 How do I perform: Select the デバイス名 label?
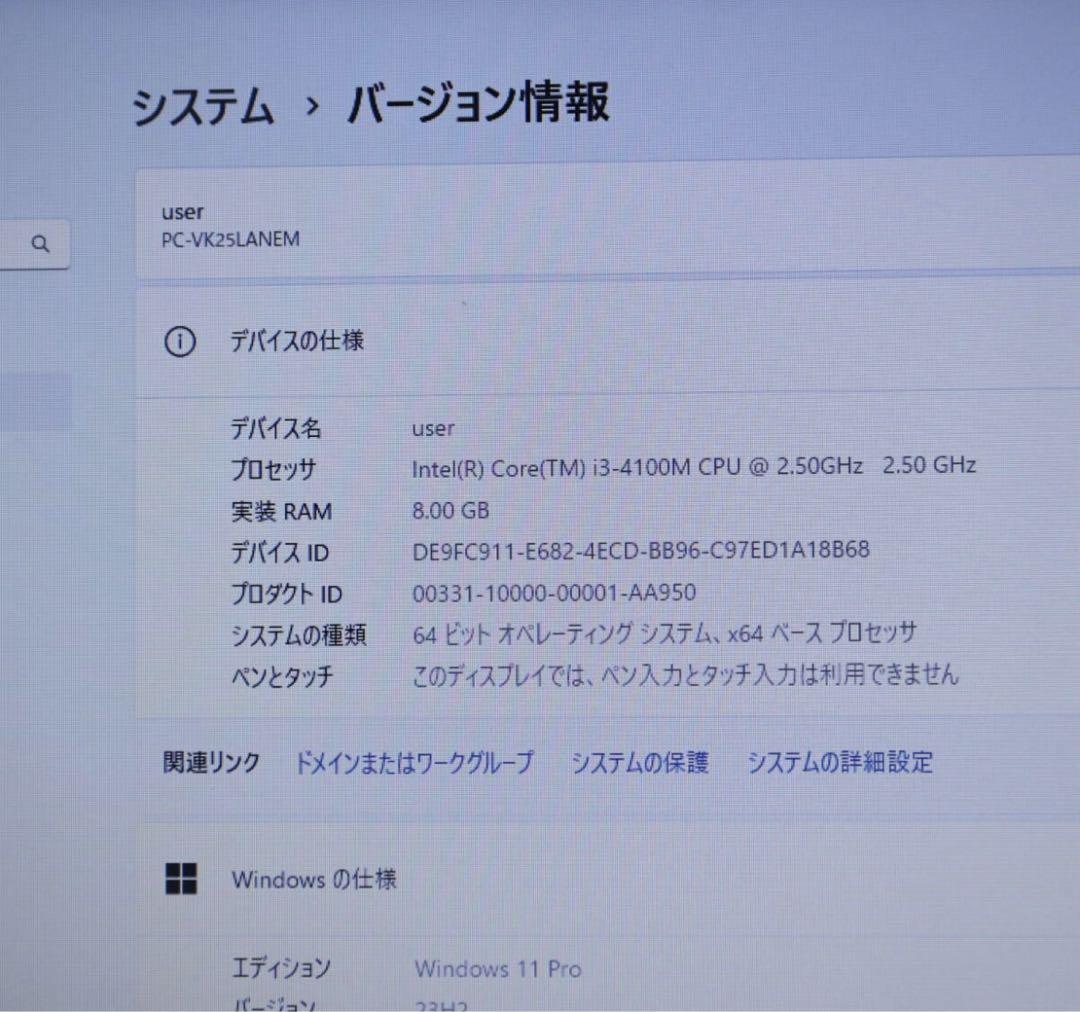276,428
